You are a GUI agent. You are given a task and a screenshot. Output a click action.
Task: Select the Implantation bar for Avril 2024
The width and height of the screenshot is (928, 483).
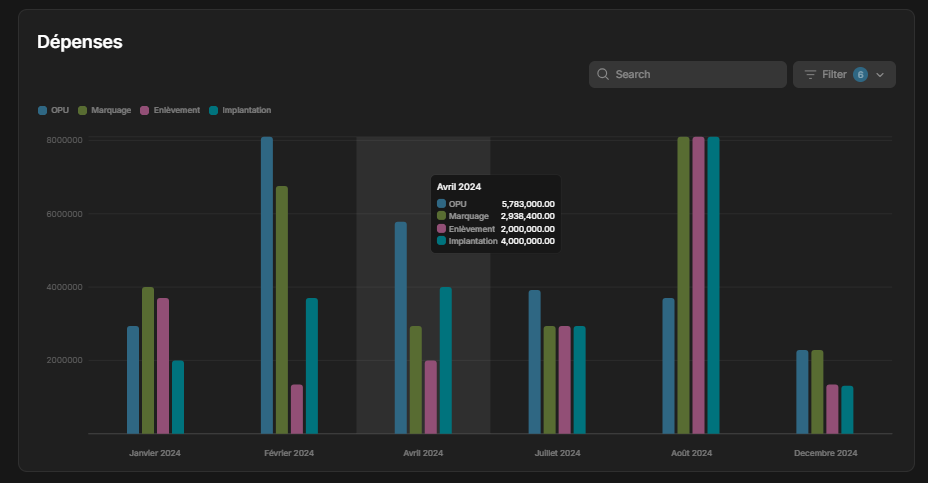point(446,360)
